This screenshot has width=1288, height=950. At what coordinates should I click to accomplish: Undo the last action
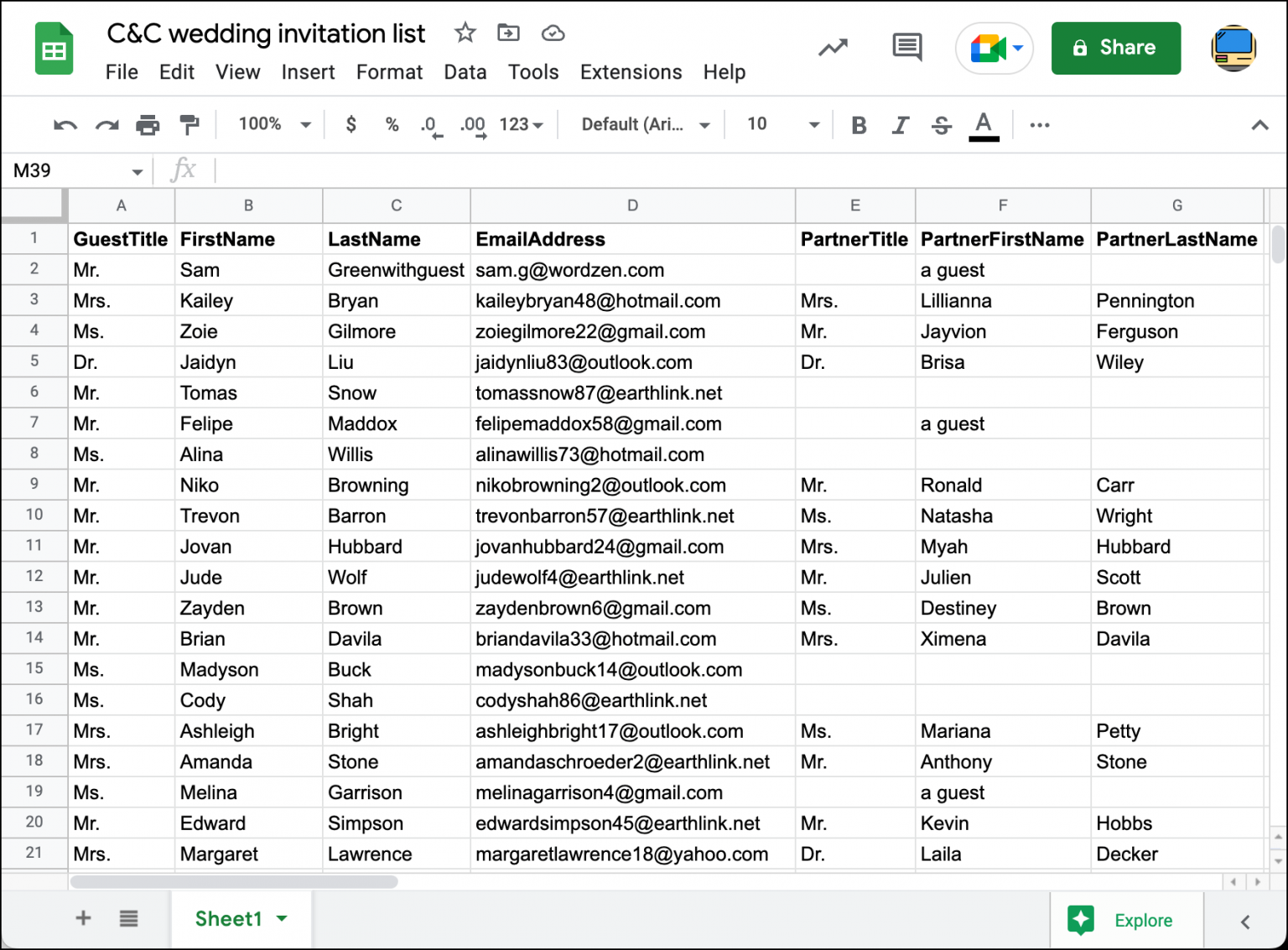tap(64, 124)
